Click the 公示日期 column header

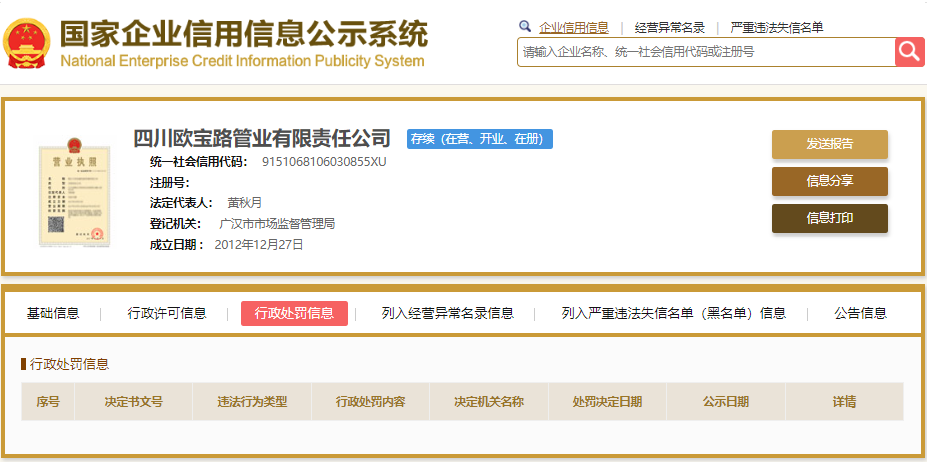tap(726, 402)
